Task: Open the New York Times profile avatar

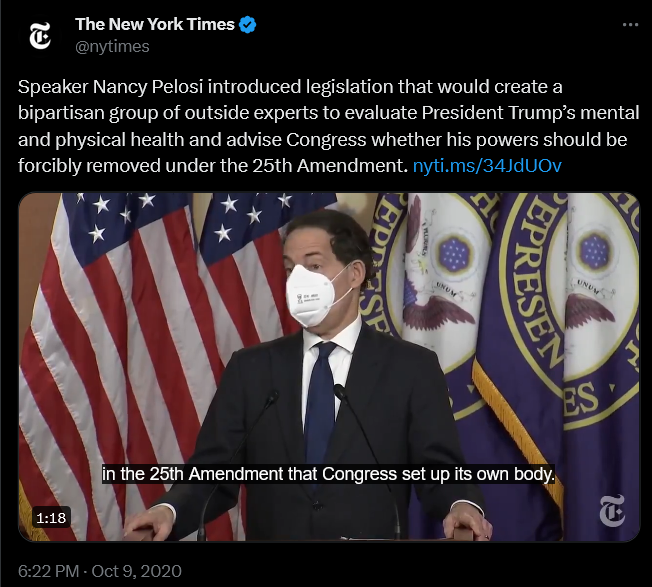Action: 40,35
